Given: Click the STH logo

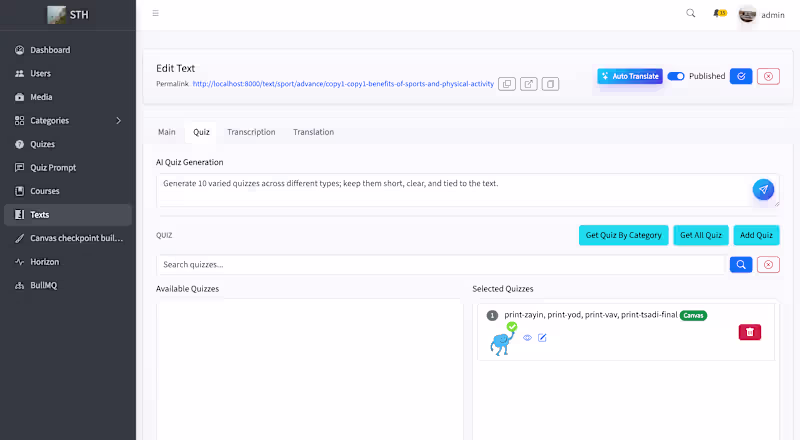Looking at the screenshot, I should (x=68, y=15).
